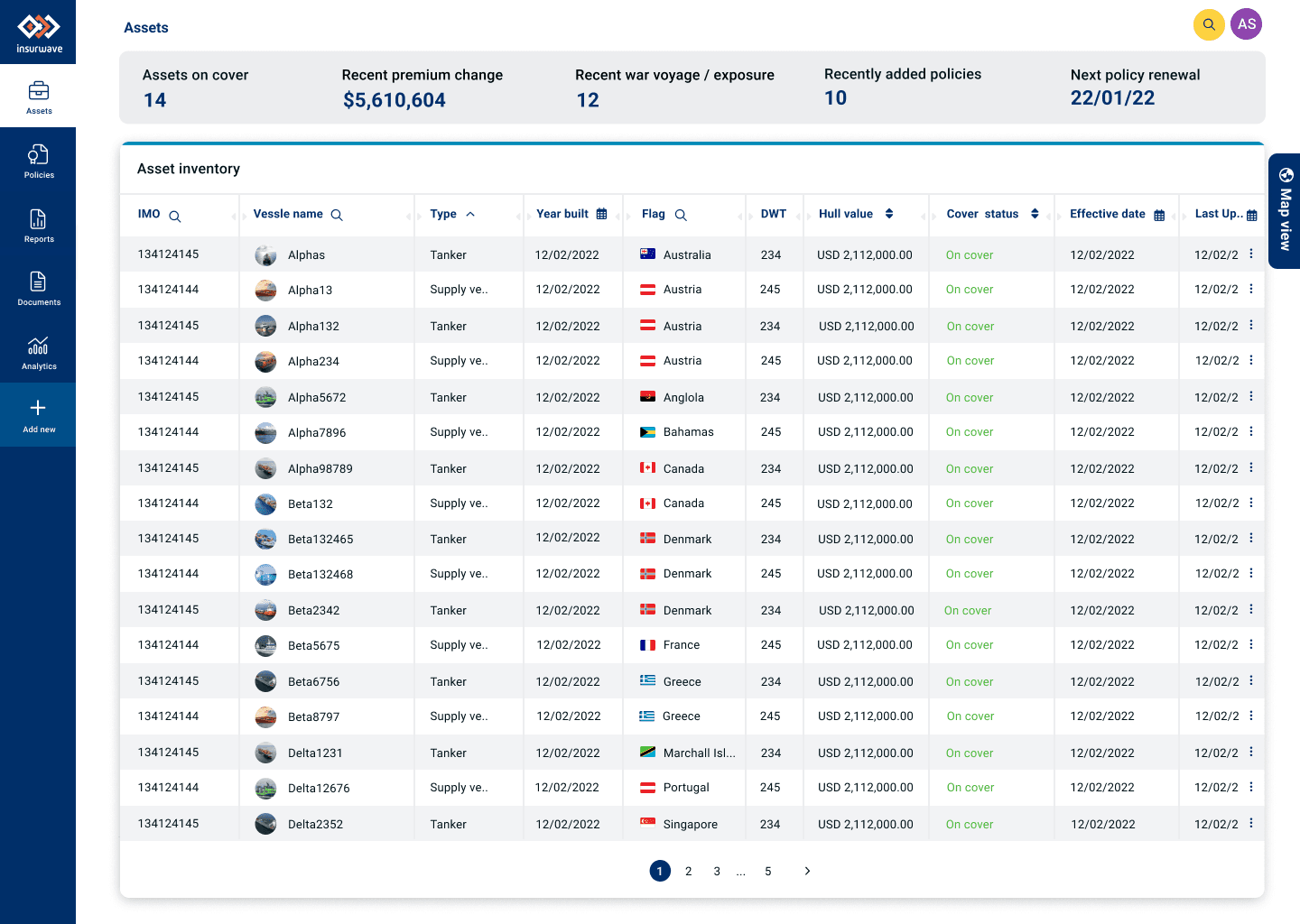Go to page 2

click(688, 871)
